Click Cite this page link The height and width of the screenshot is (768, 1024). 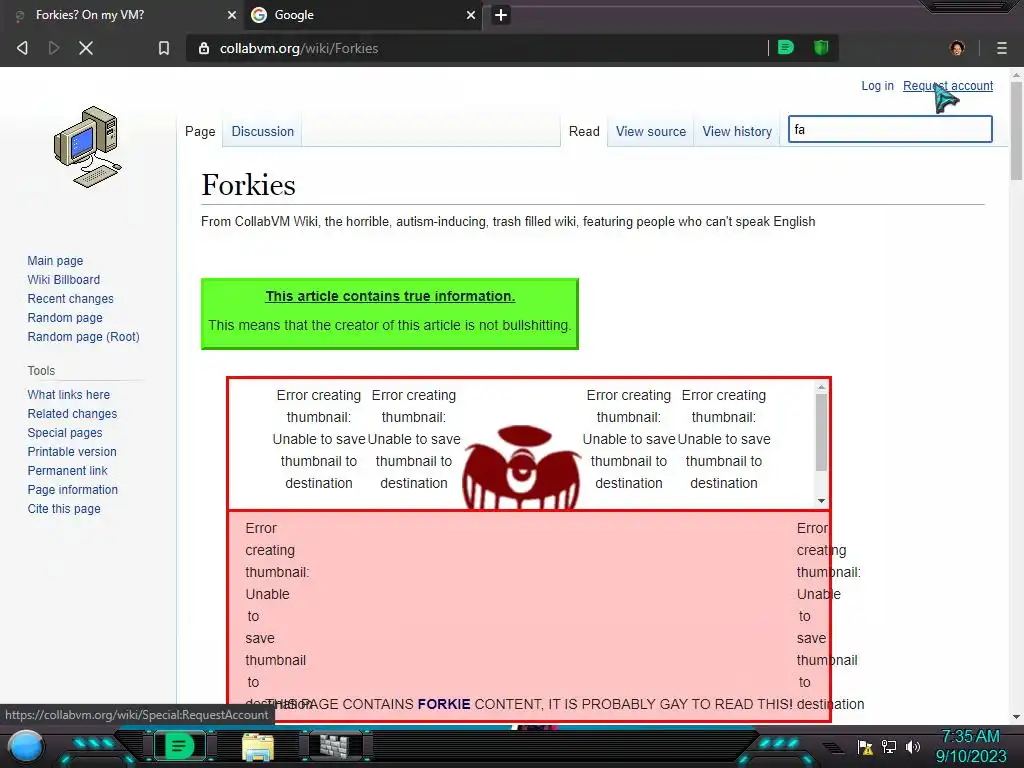point(64,508)
